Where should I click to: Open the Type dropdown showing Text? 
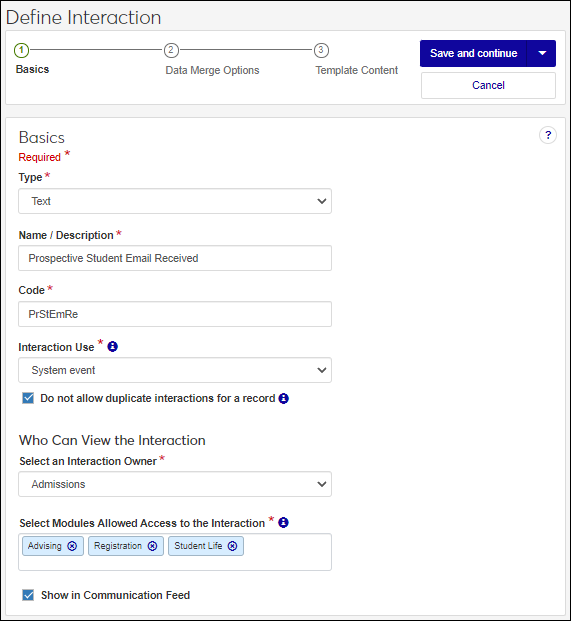pyautogui.click(x=175, y=201)
